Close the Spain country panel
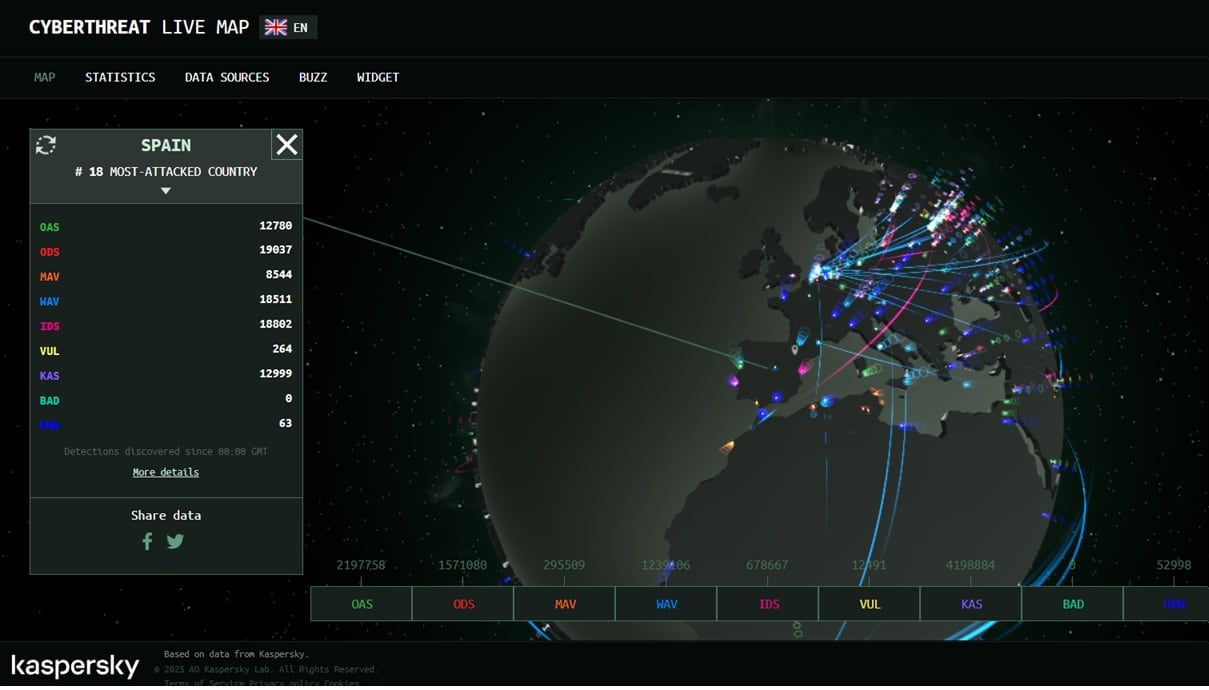Screen dimensions: 1209x690 [287, 145]
